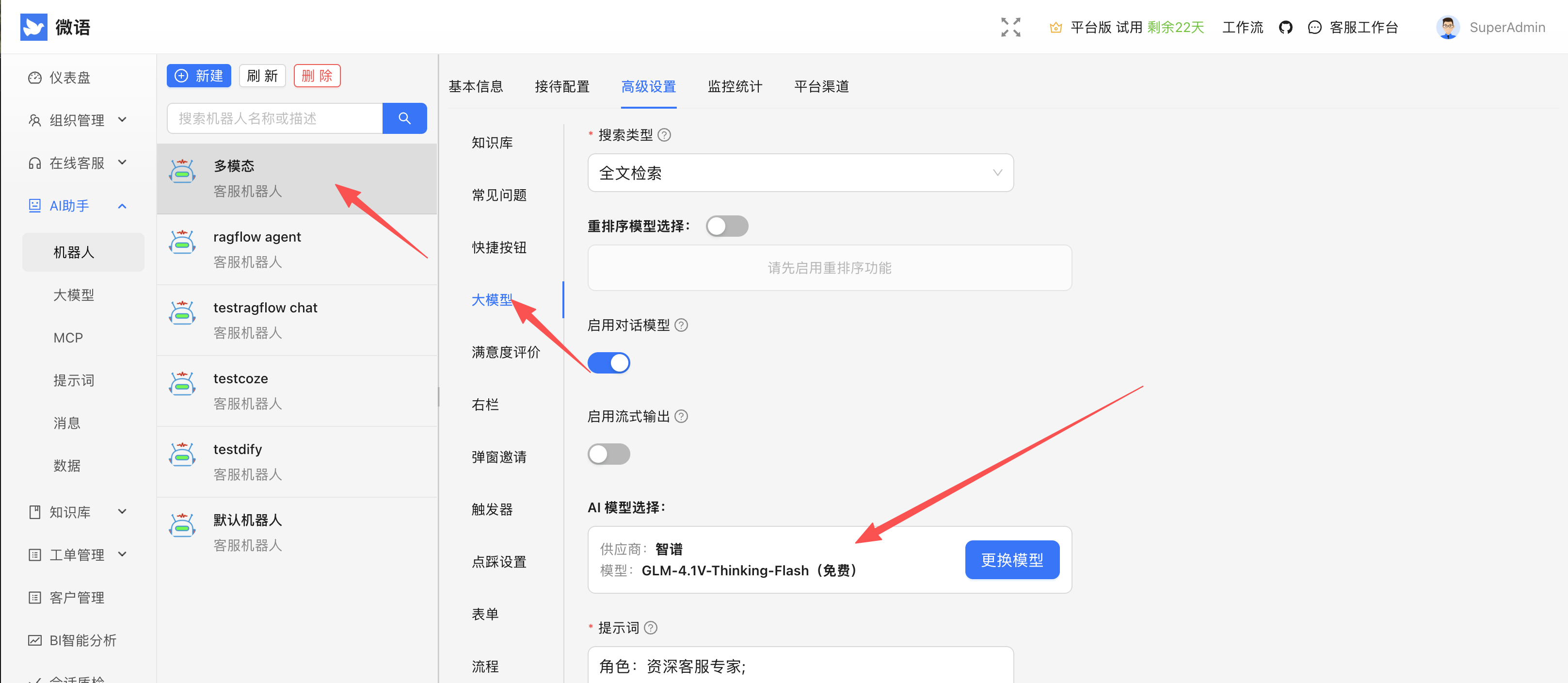Click help icon beside 启用对话模型

(x=682, y=325)
